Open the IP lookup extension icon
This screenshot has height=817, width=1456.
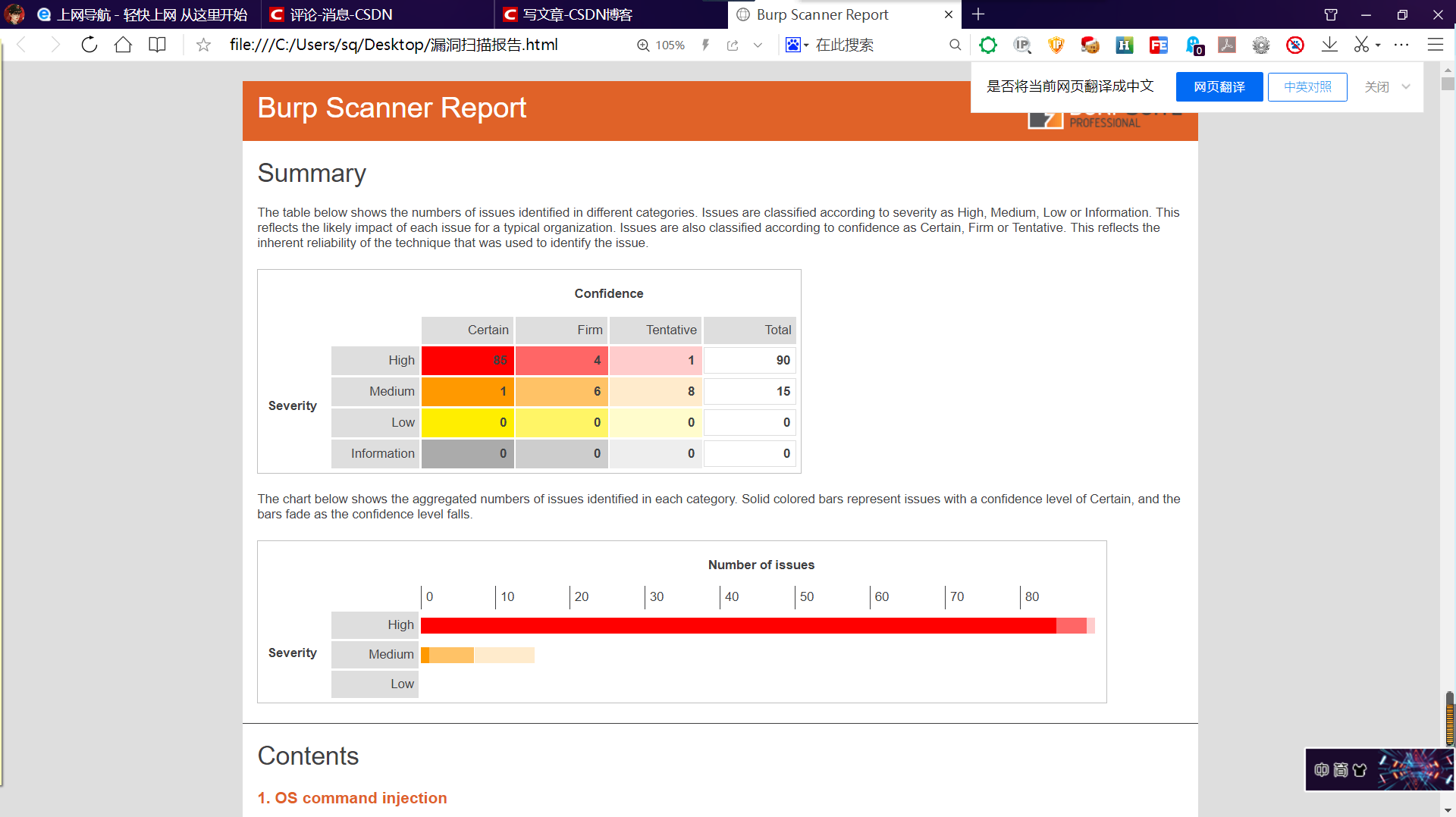(1022, 45)
